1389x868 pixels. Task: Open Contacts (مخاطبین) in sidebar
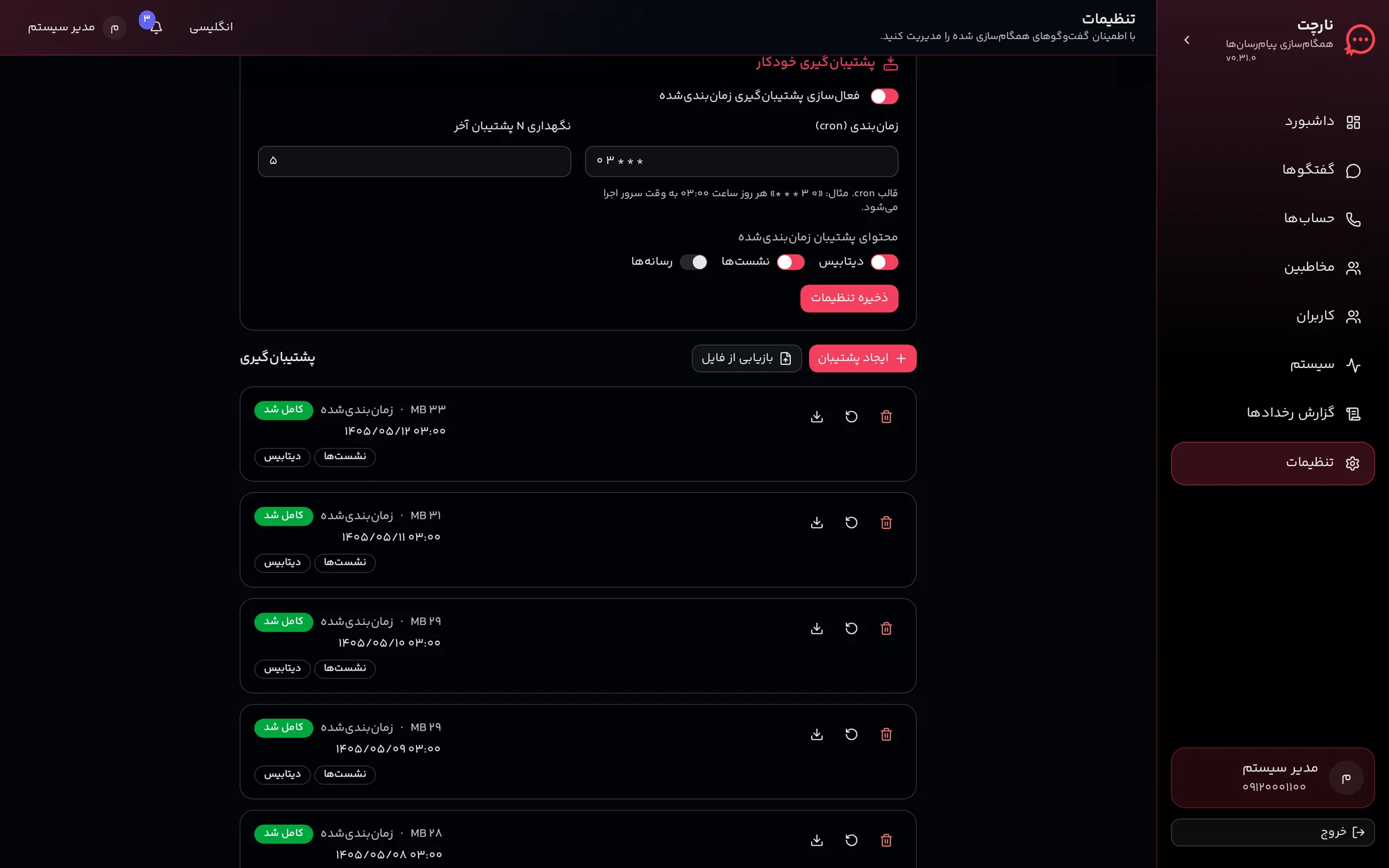(1272, 268)
